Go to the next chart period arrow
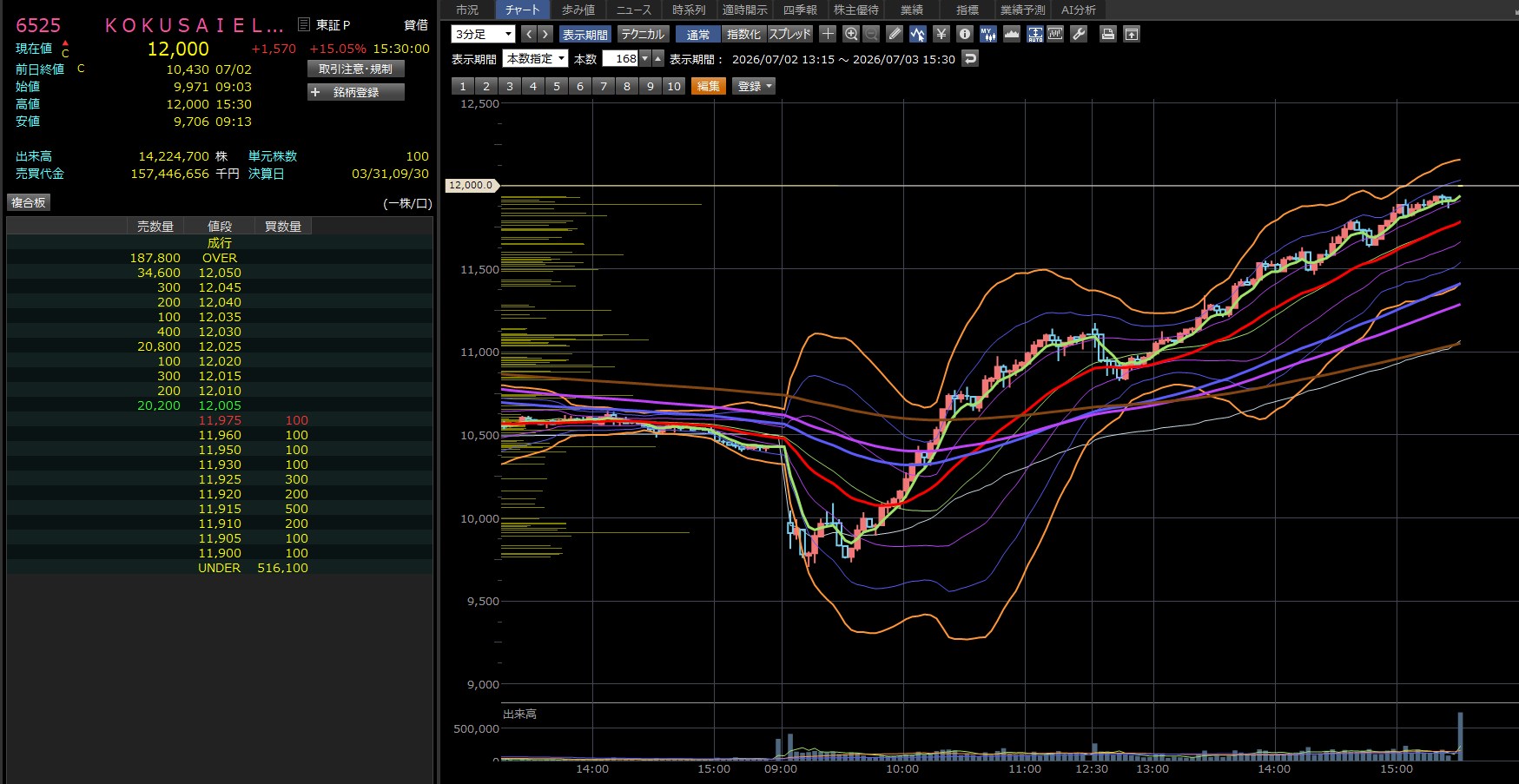Viewport: 1519px width, 784px height. coord(545,34)
